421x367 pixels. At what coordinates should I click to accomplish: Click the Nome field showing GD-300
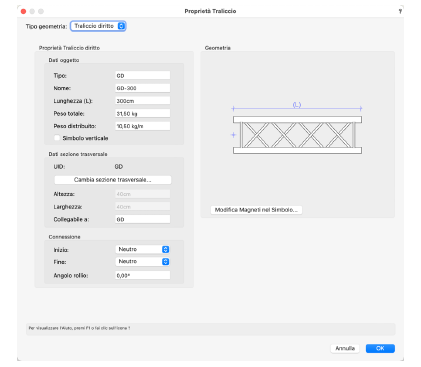(143, 88)
